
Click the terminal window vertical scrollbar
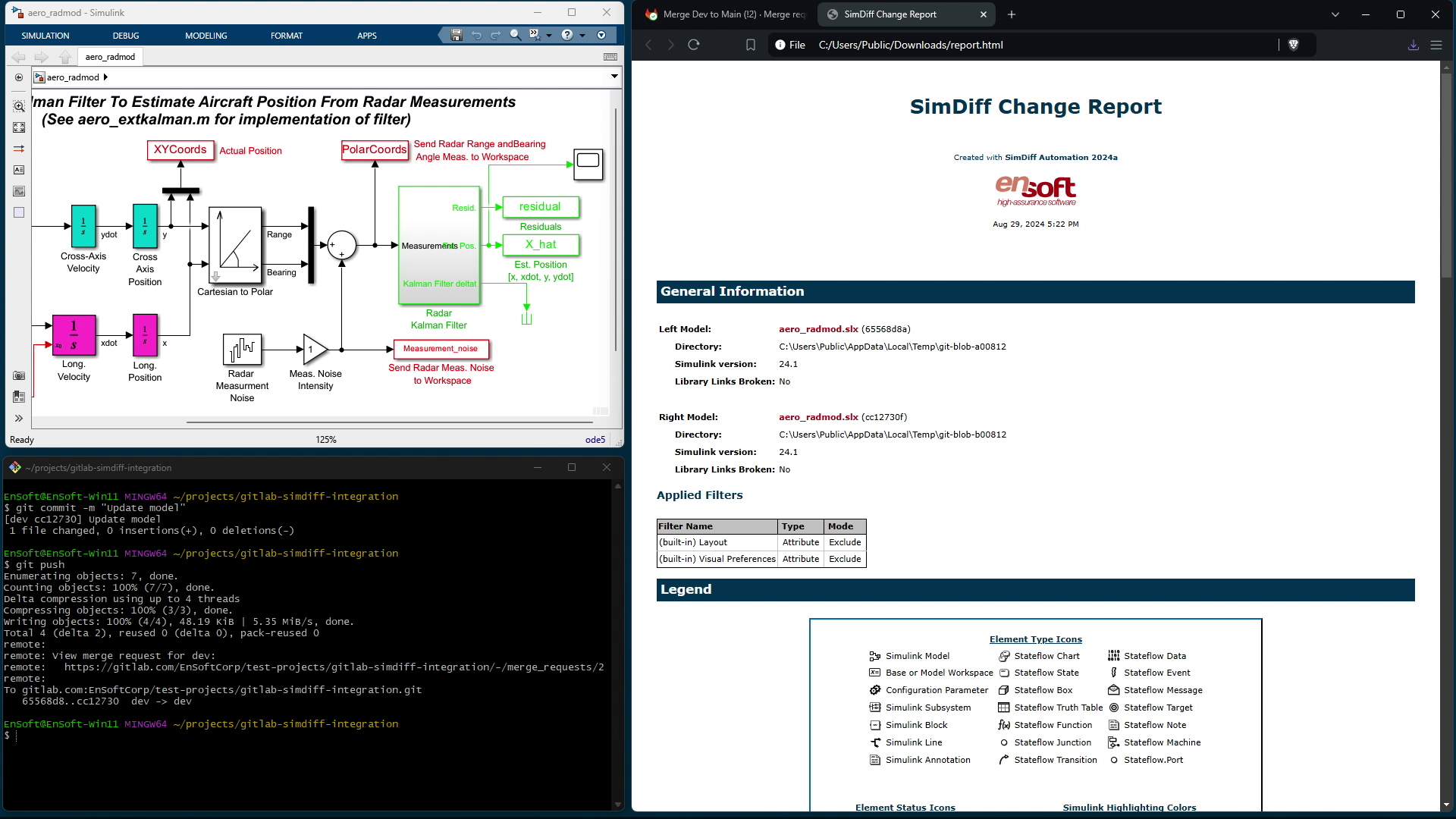click(617, 645)
